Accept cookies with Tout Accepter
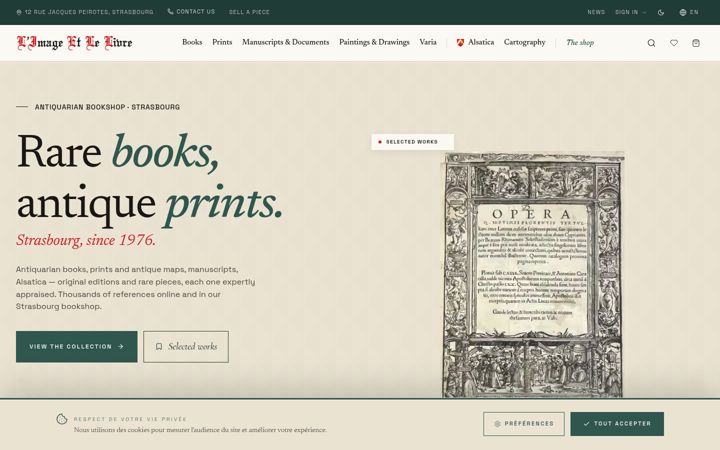The height and width of the screenshot is (450, 720). tap(617, 424)
